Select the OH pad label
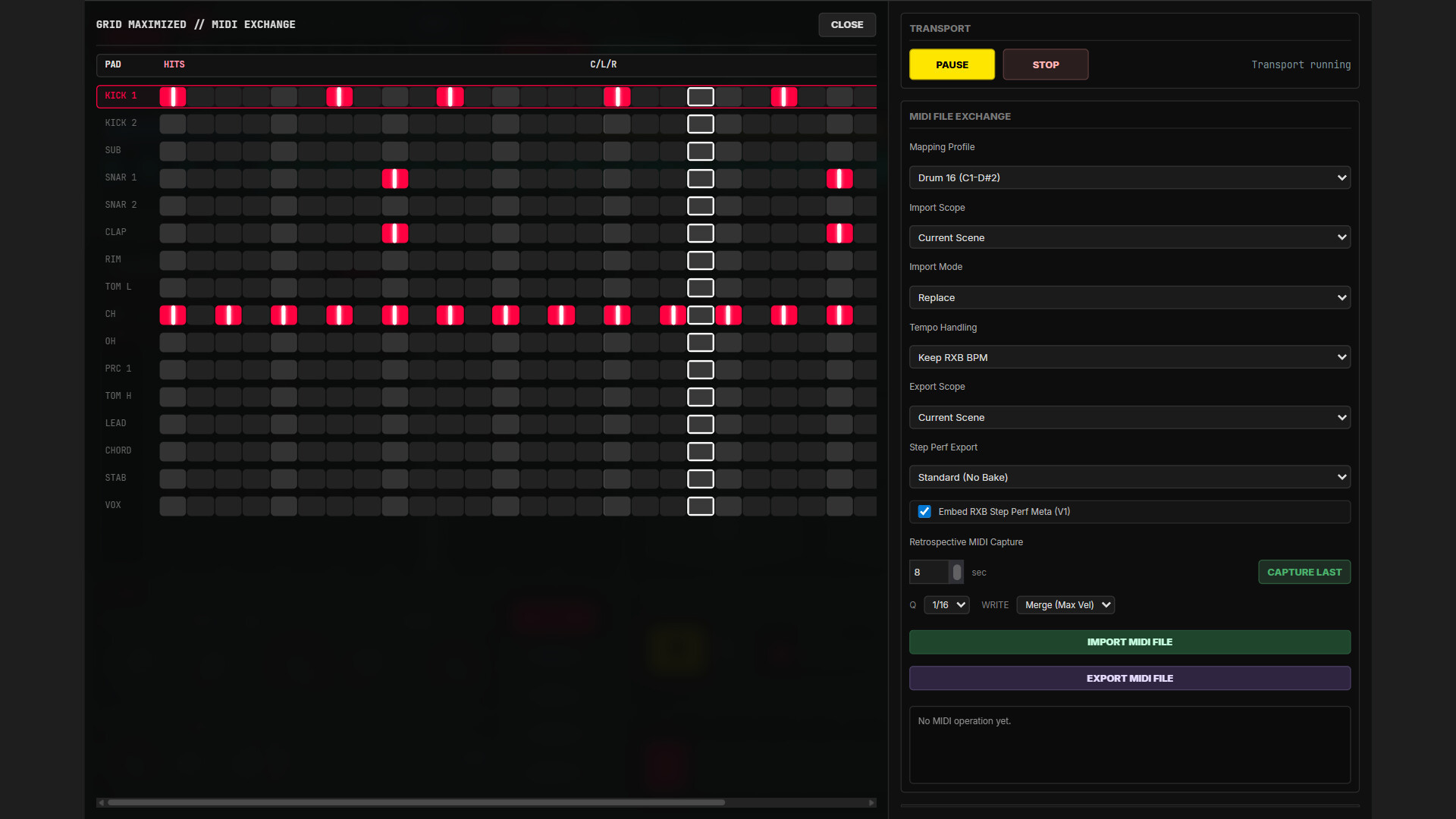Screen dimensions: 1456x819 tap(110, 341)
